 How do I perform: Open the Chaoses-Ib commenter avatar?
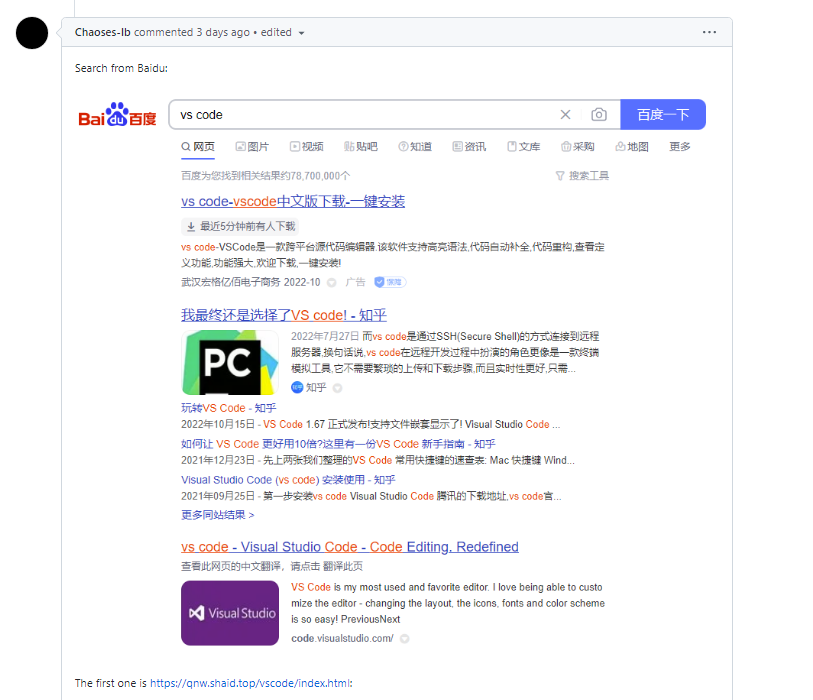click(x=32, y=33)
